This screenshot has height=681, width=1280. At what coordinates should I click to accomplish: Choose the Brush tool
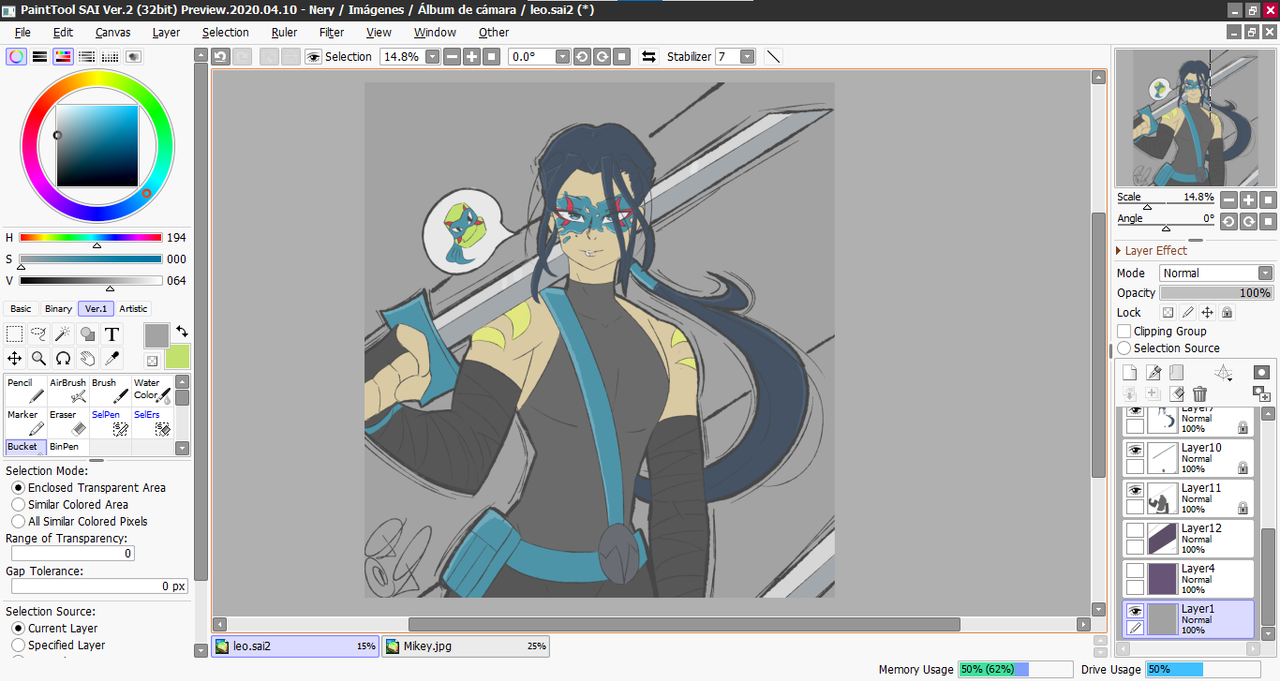click(110, 391)
